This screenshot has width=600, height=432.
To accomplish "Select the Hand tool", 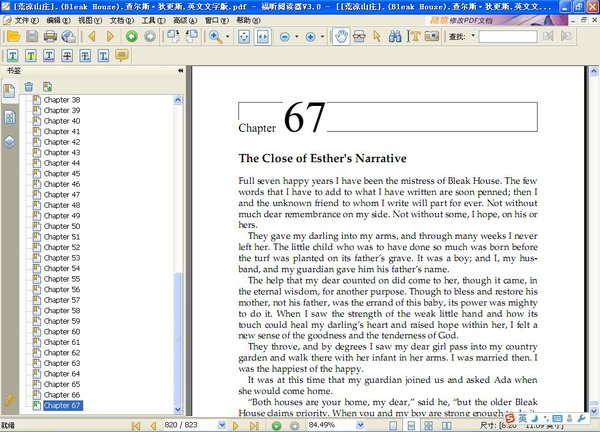I will (x=341, y=37).
